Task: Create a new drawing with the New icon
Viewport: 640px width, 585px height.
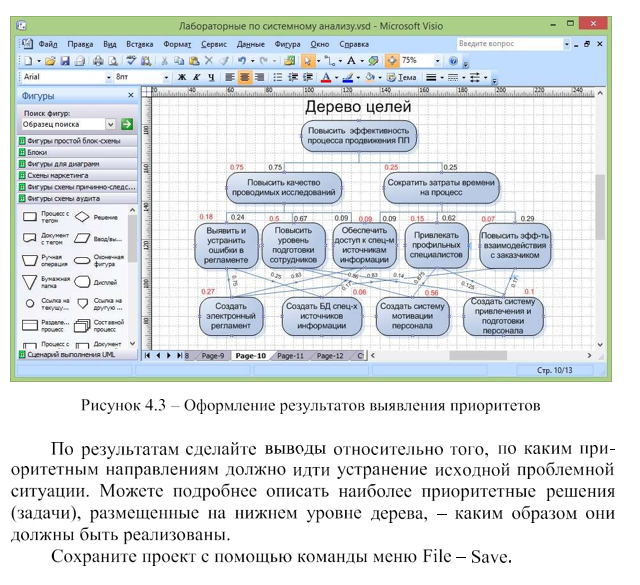Action: pyautogui.click(x=28, y=61)
